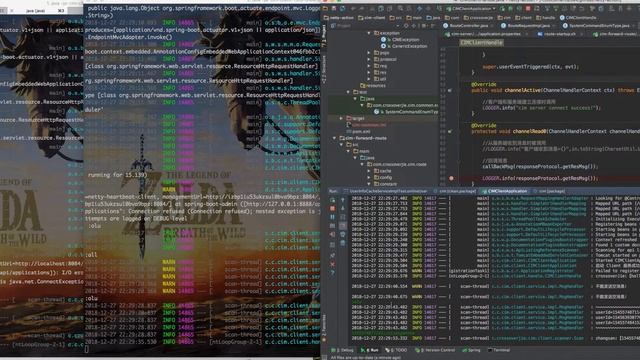Select the UserInfoCacheServiceImplTest tab in Run panel
640x360 pixels.
pyautogui.click(x=388, y=191)
